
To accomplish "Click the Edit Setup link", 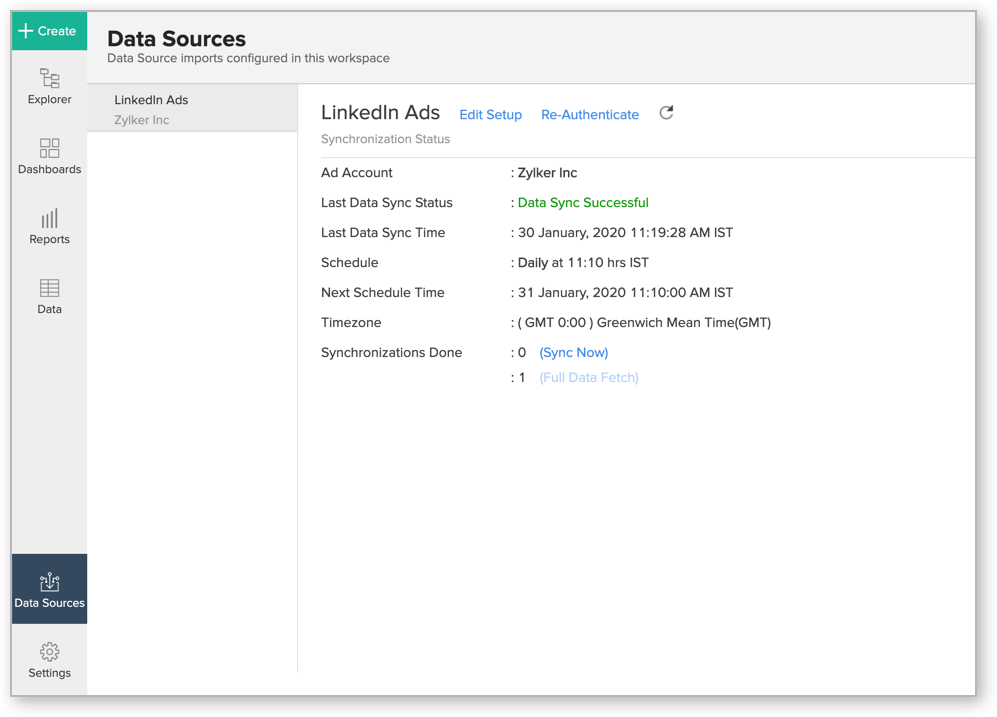I will [490, 114].
